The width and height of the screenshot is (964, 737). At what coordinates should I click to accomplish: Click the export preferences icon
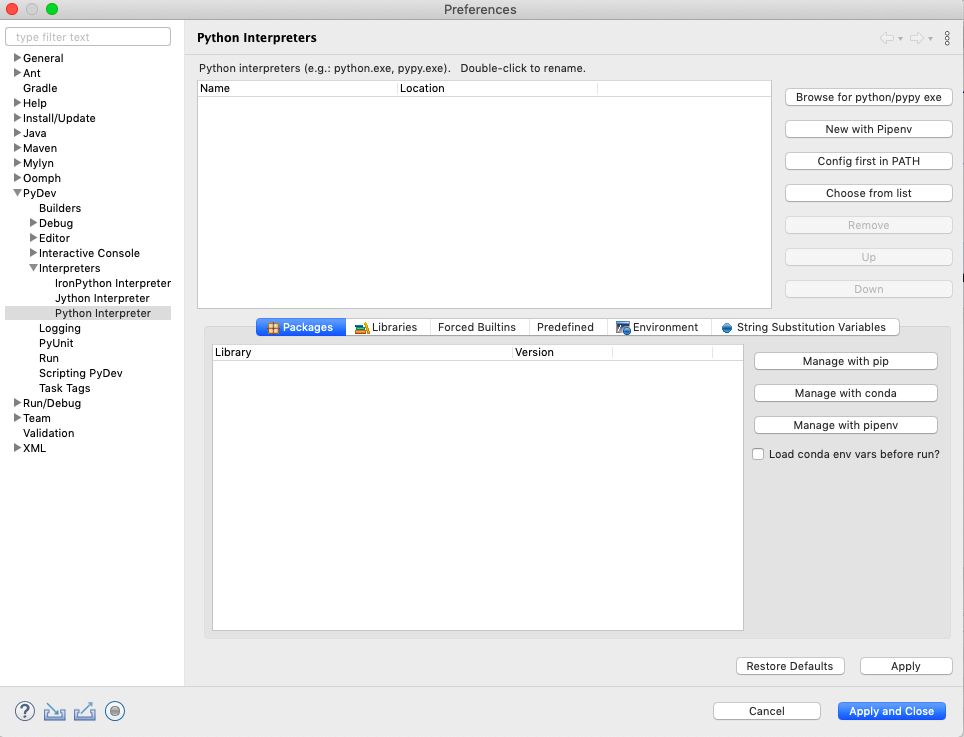click(85, 711)
